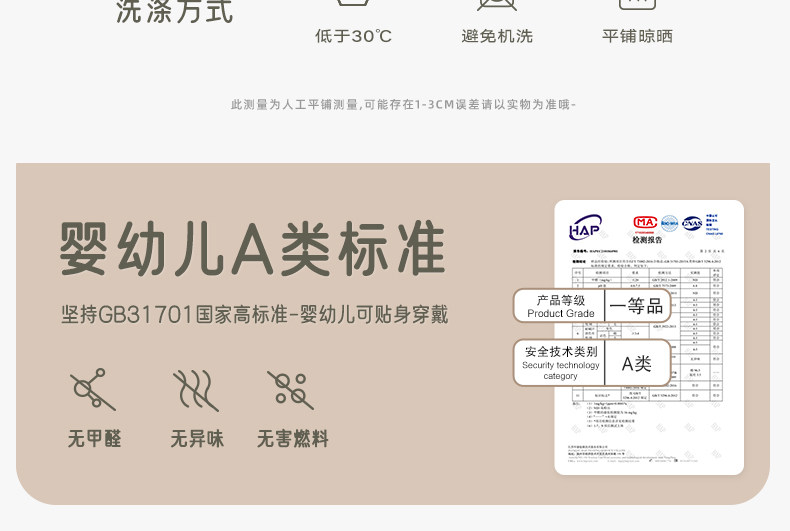Click the odor-free wavy lines icon

pos(195,389)
